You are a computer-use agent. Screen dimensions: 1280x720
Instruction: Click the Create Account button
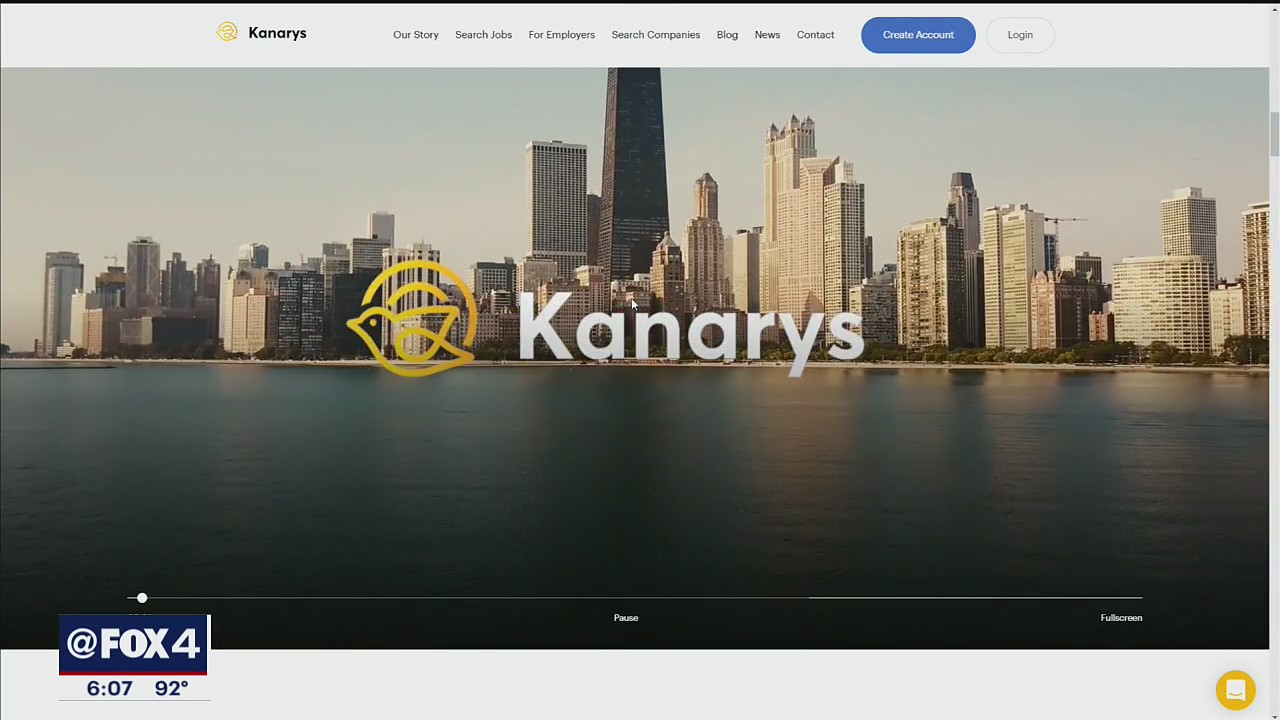pyautogui.click(x=918, y=35)
